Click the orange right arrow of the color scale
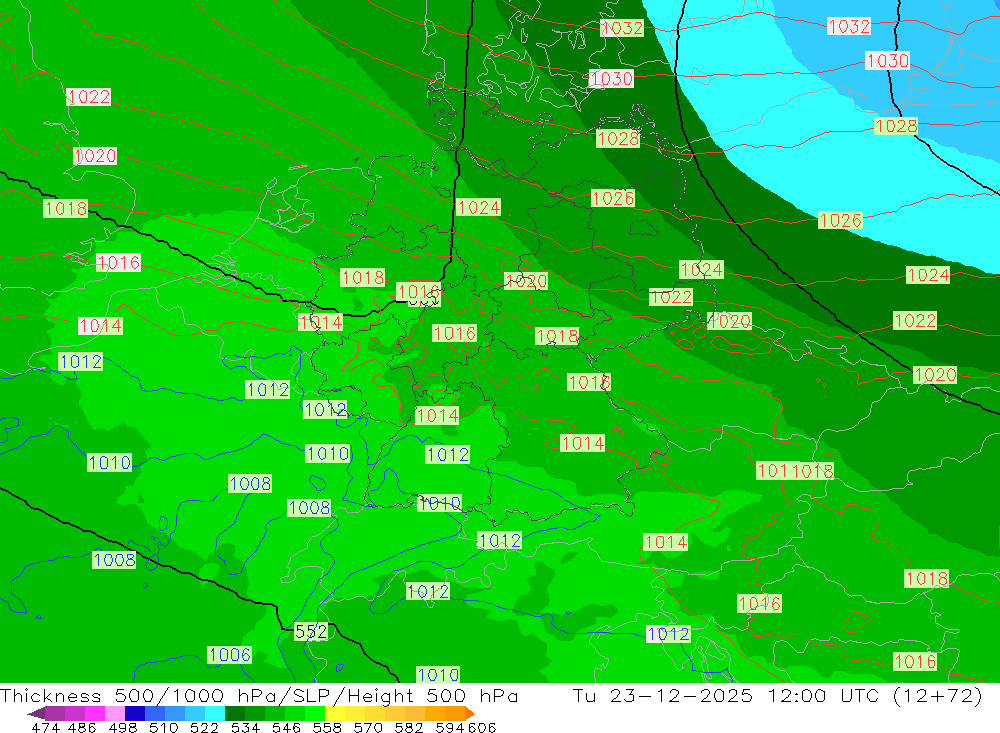1000x733 pixels. [x=470, y=713]
